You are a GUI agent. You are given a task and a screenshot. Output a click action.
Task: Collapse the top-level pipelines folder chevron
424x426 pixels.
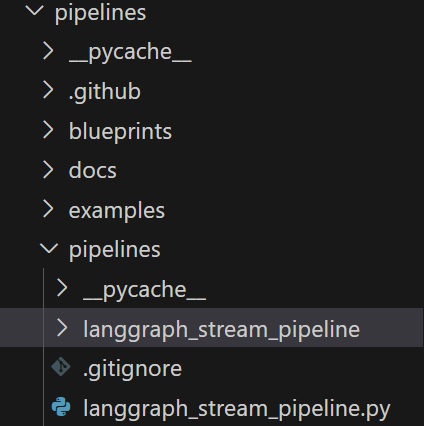tap(34, 11)
